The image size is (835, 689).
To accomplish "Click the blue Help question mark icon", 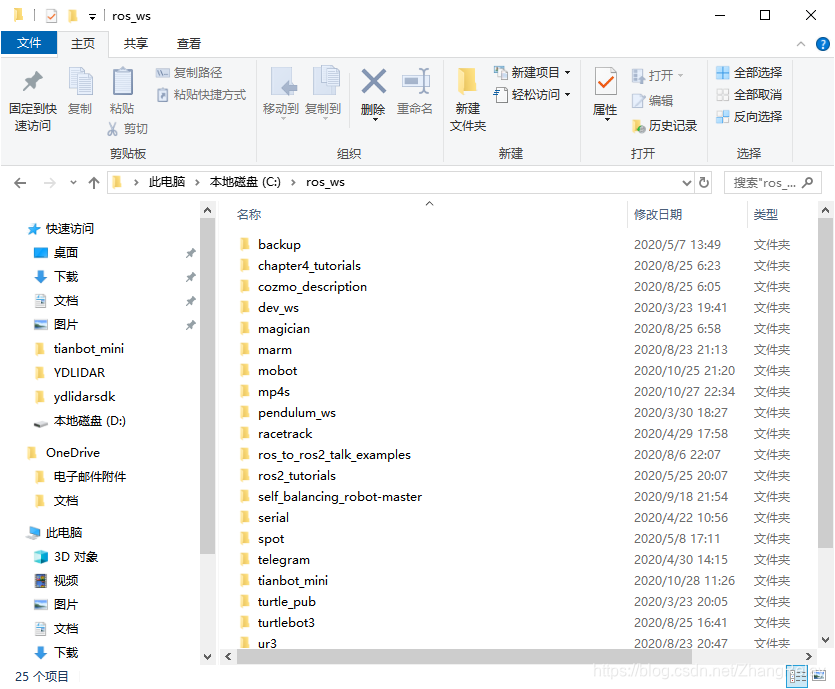I will point(822,44).
